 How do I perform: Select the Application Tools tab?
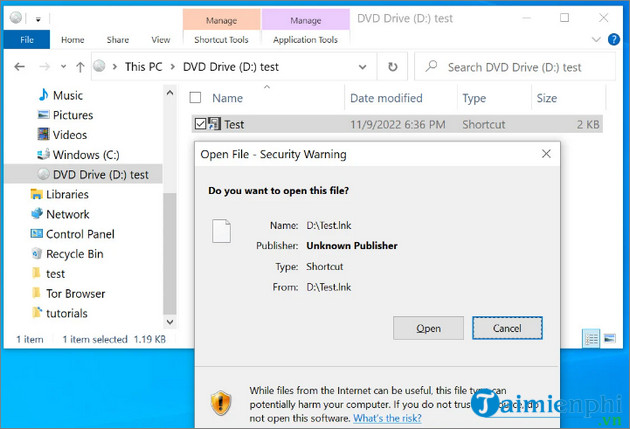(x=305, y=40)
